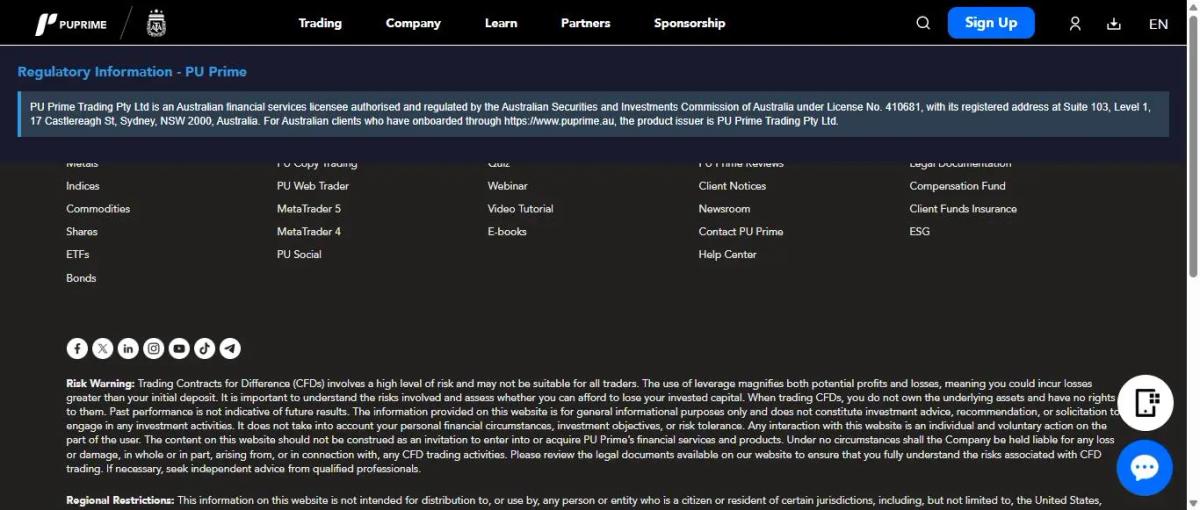Go to the Shares link
Screen dimensions: 1200x510
click(82, 232)
